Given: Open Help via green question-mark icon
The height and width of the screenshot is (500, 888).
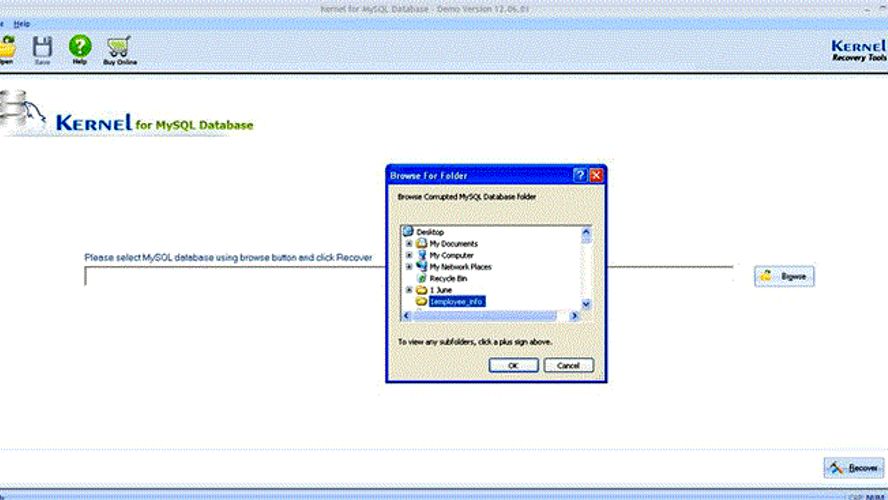Looking at the screenshot, I should point(80,49).
